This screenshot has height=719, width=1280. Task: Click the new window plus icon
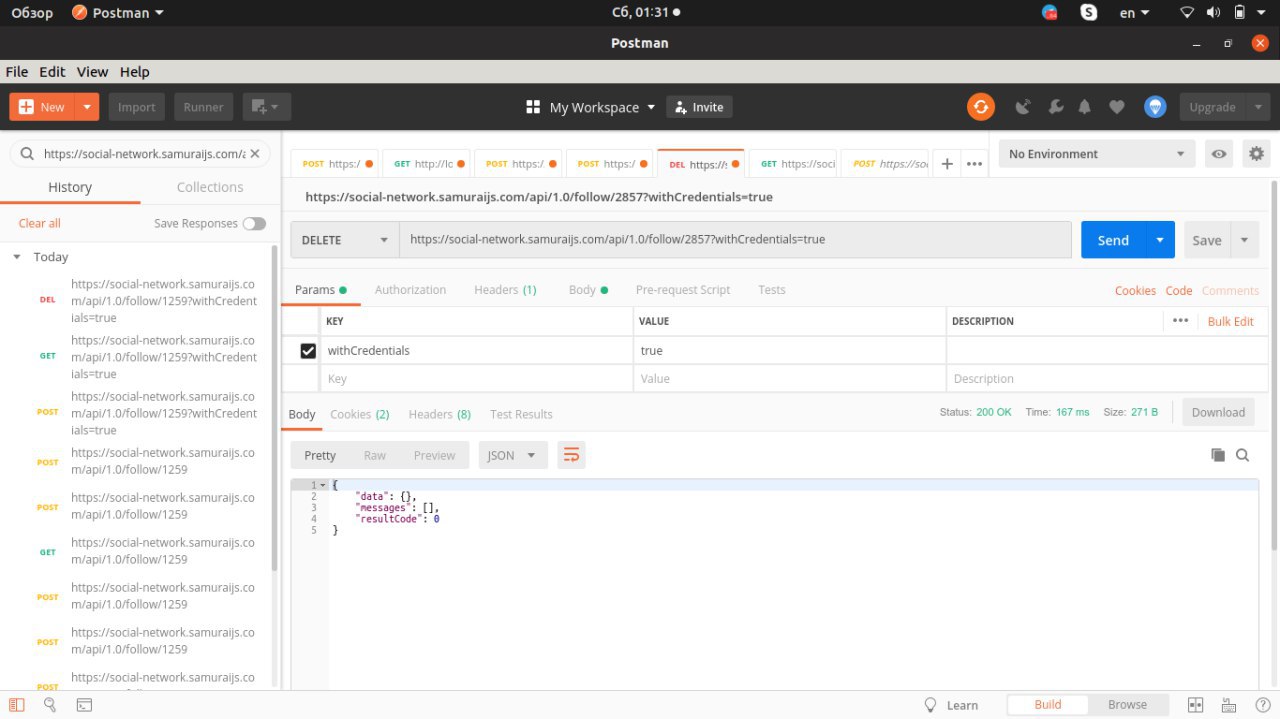tap(266, 107)
